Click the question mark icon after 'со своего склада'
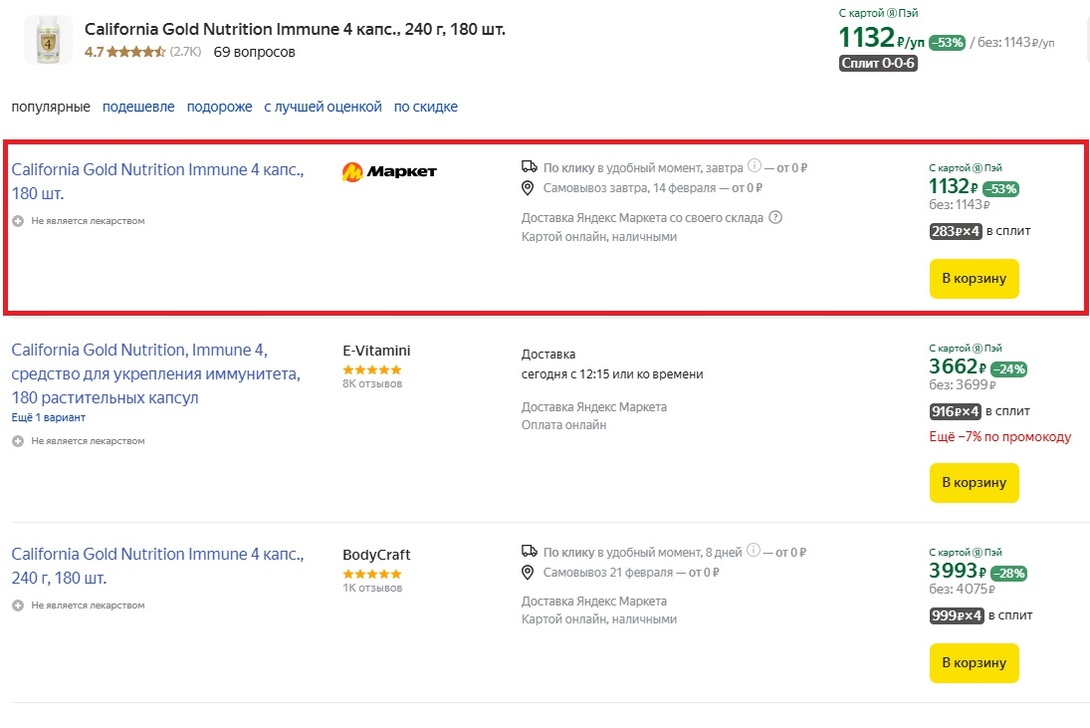 click(775, 217)
